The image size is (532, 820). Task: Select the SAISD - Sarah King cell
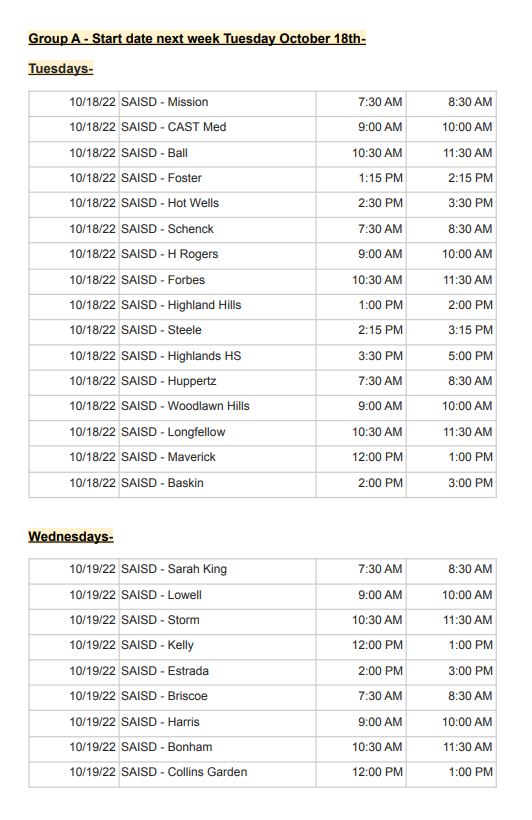click(217, 570)
